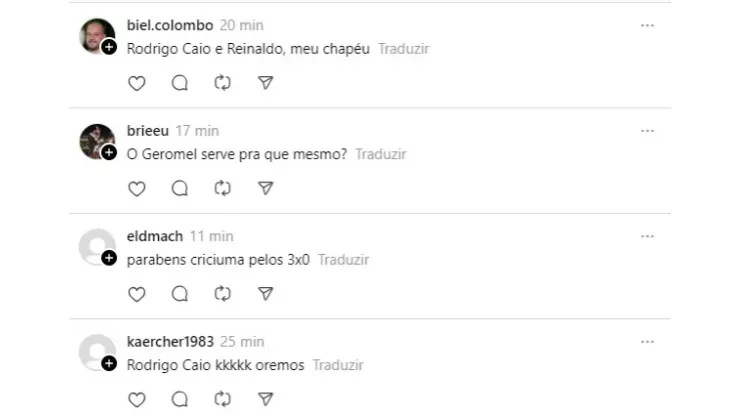Translate biel.colombo's post with Traduzir
Screen dimensions: 740x416
[x=405, y=49]
